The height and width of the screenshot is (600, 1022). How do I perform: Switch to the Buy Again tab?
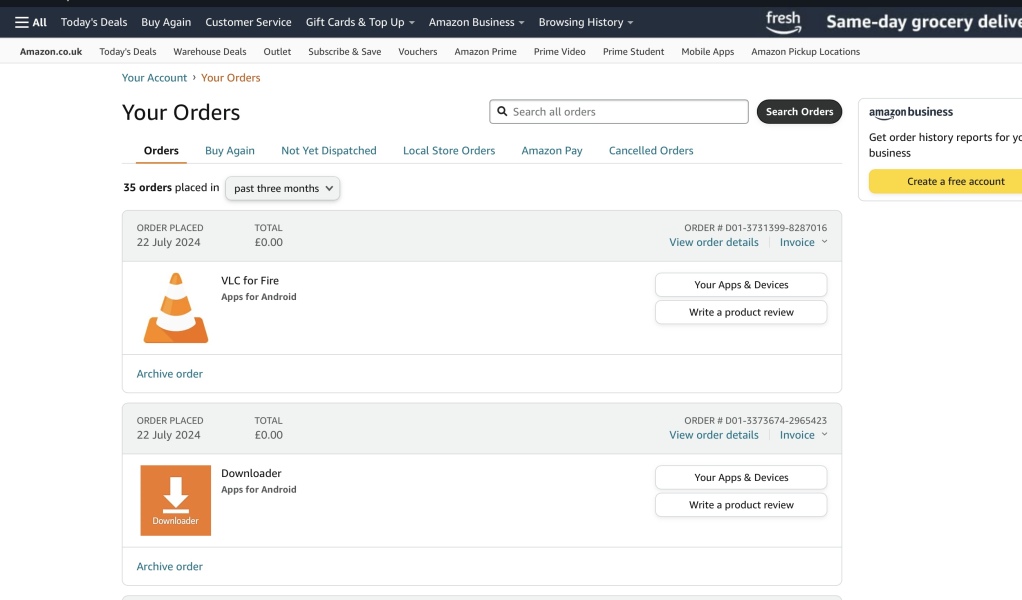pos(229,150)
